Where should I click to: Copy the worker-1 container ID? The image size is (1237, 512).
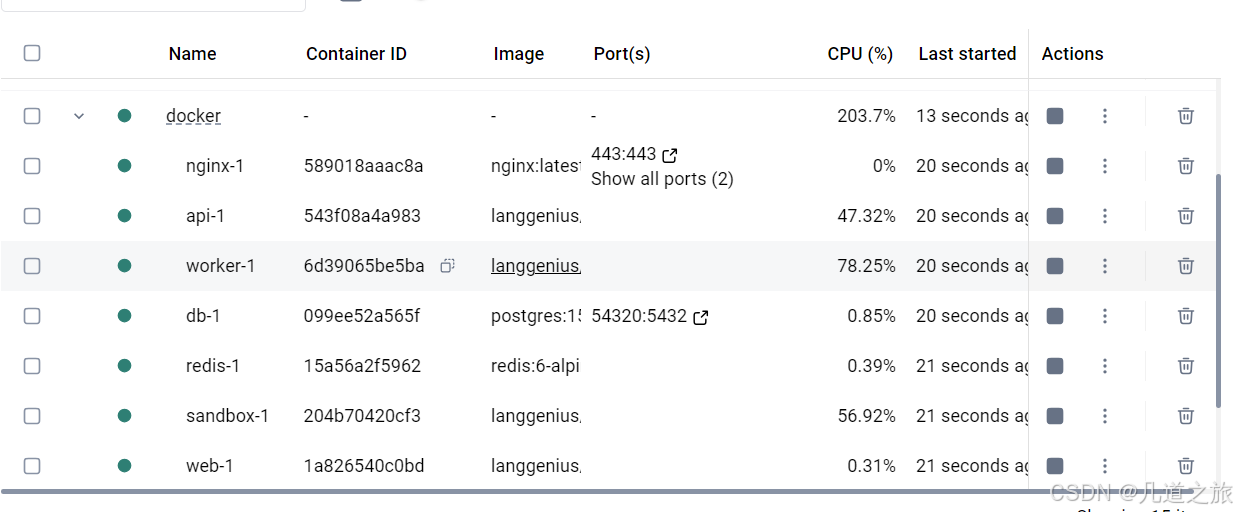447,266
